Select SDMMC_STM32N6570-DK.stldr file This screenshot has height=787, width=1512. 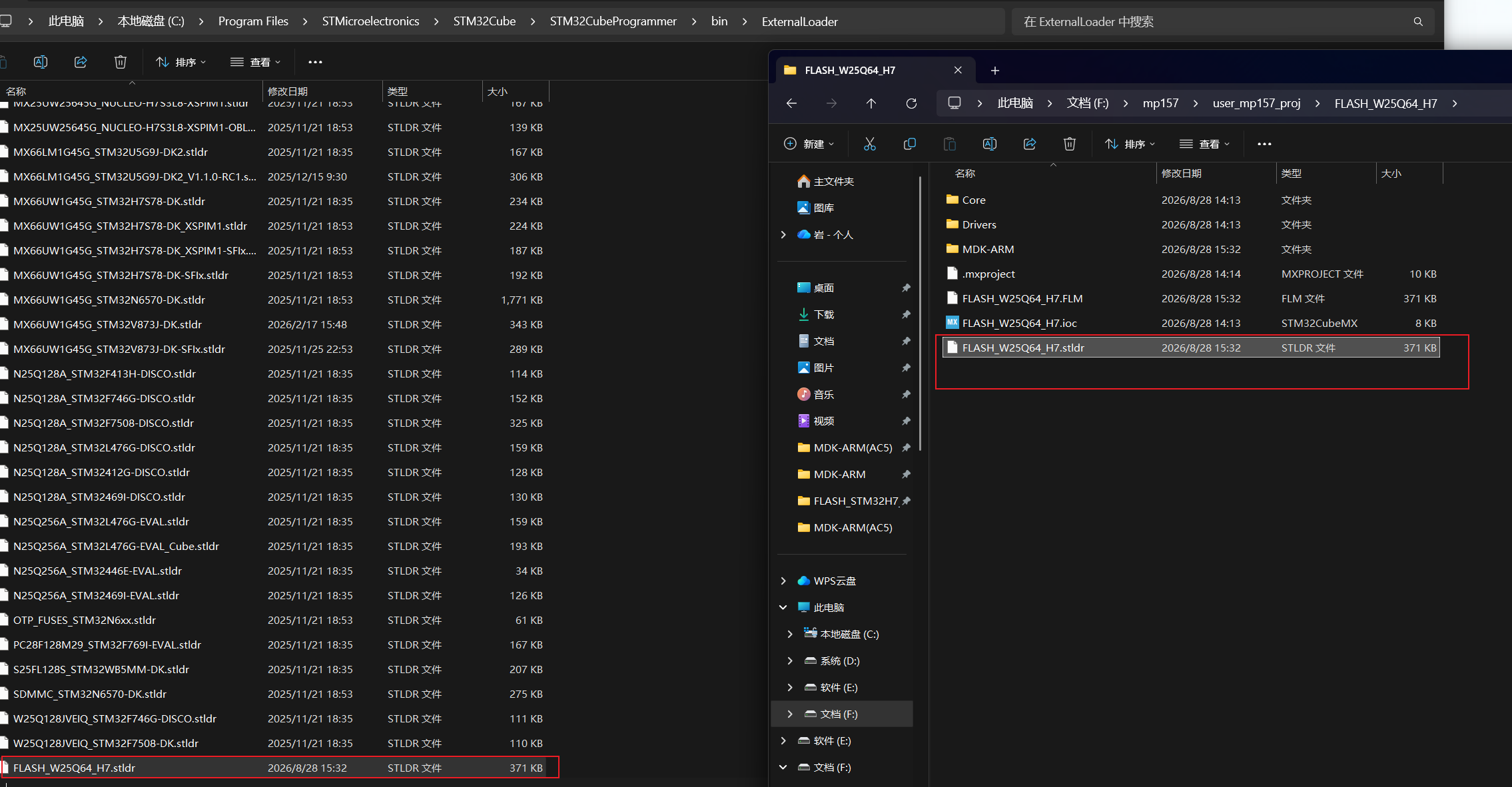tap(273, 694)
